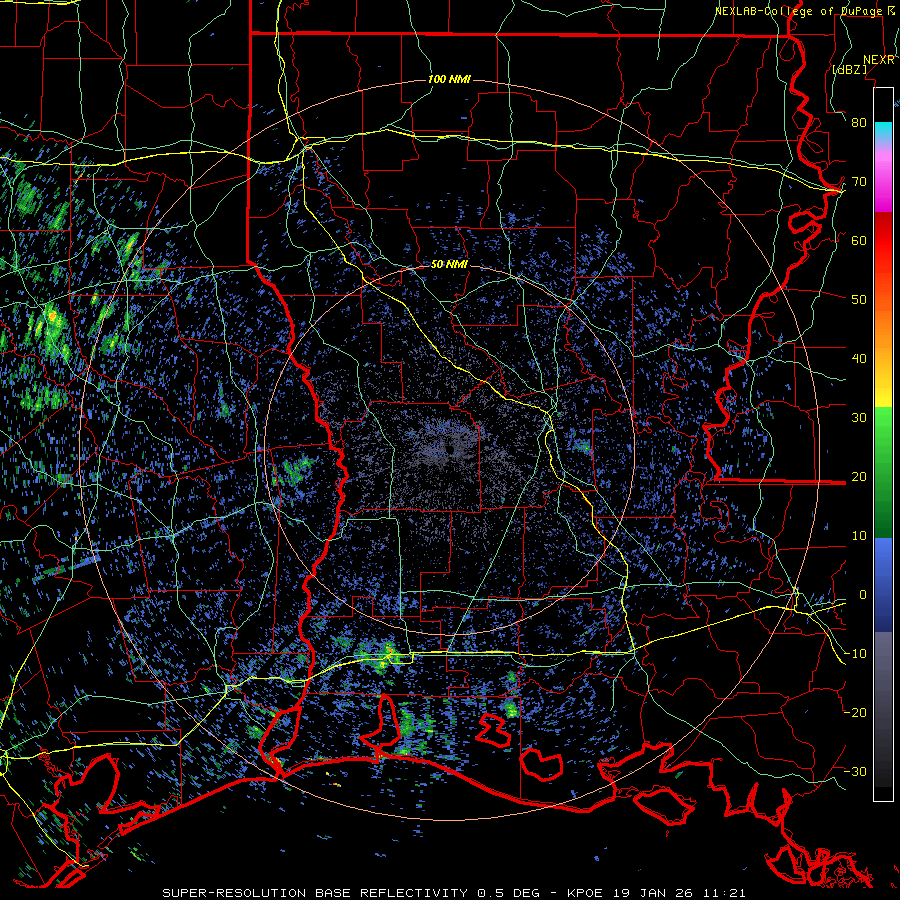Select the 70 value on the dBZ scale

(859, 182)
